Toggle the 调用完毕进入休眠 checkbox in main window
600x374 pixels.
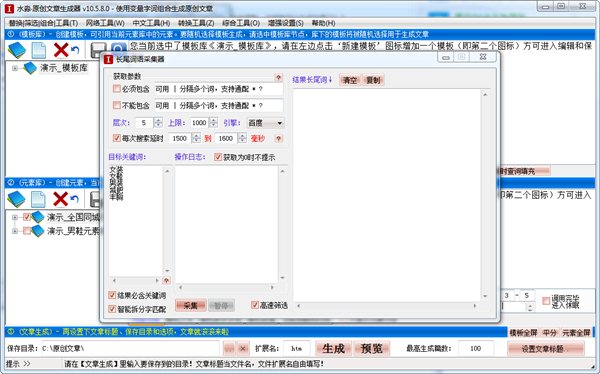click(546, 301)
